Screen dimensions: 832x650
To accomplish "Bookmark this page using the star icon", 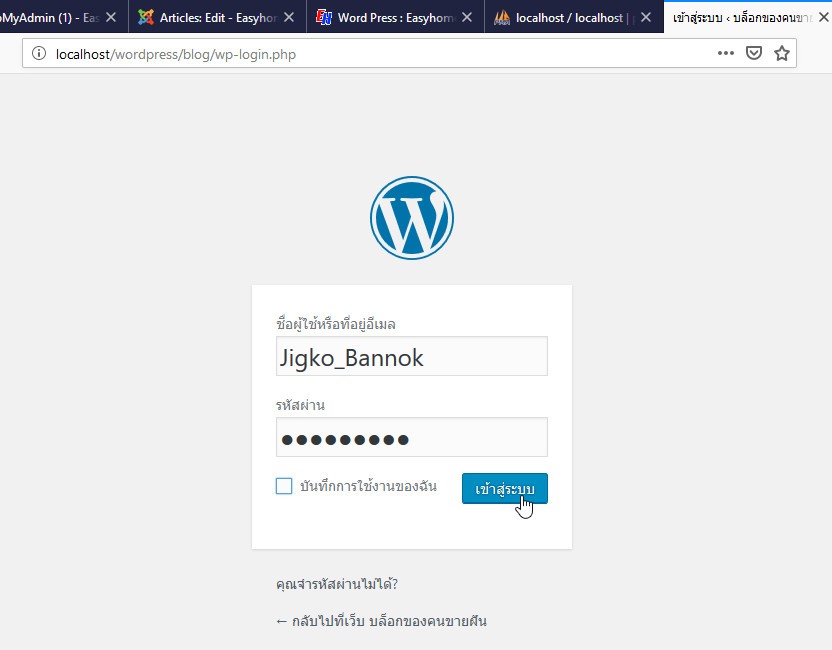I will [781, 52].
